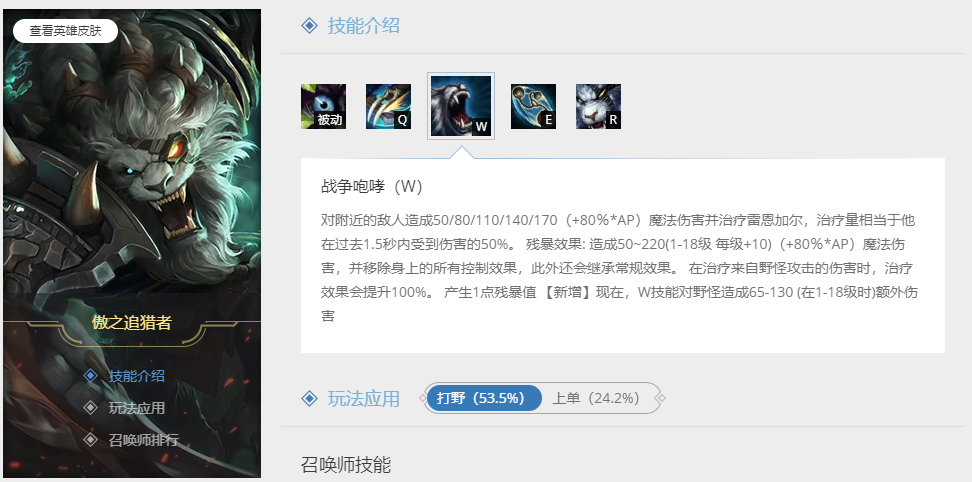Click diamond icon beside sidebar 玩法应用
The height and width of the screenshot is (482, 972).
click(91, 408)
